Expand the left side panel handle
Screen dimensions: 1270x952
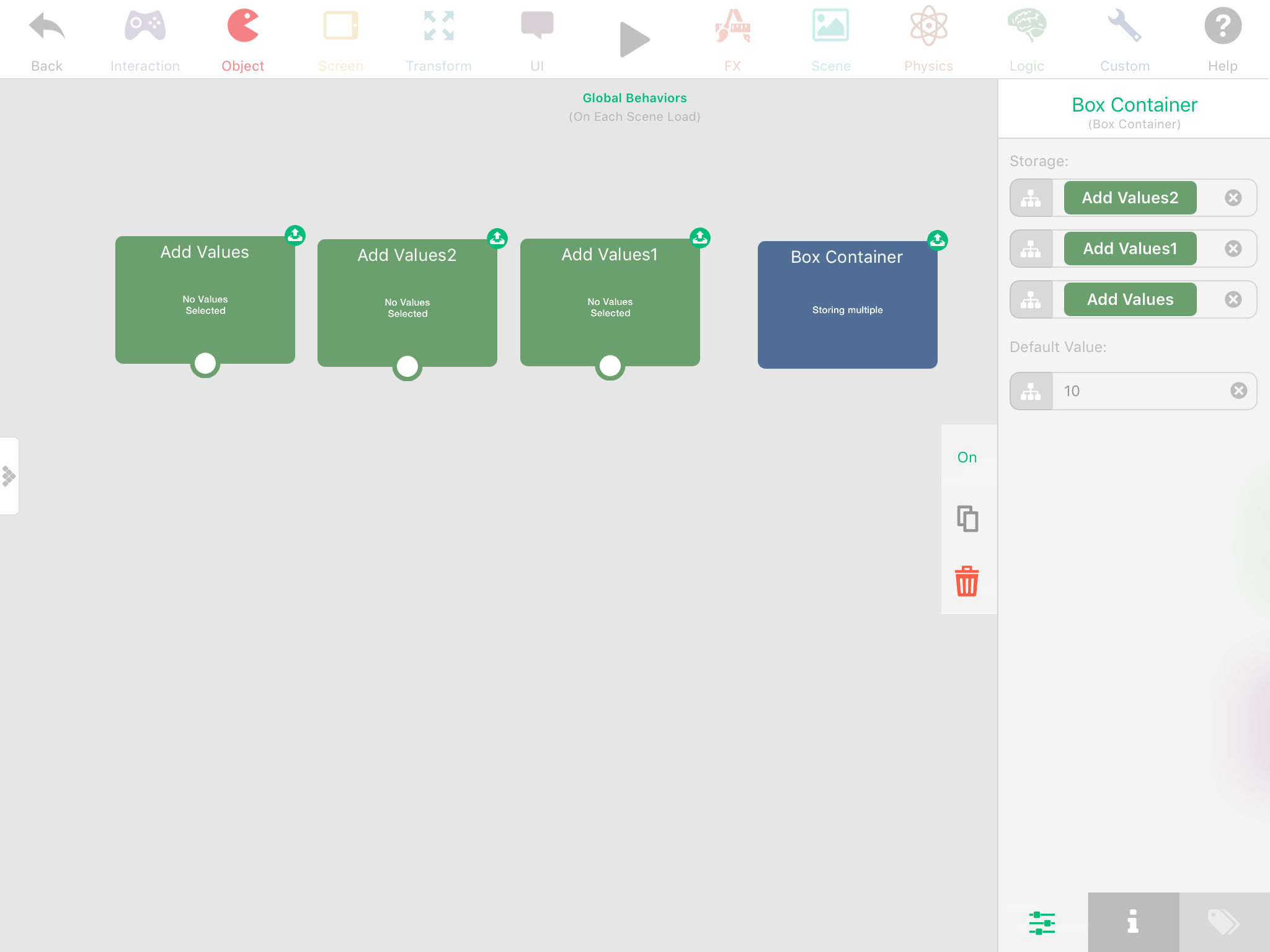coord(9,476)
